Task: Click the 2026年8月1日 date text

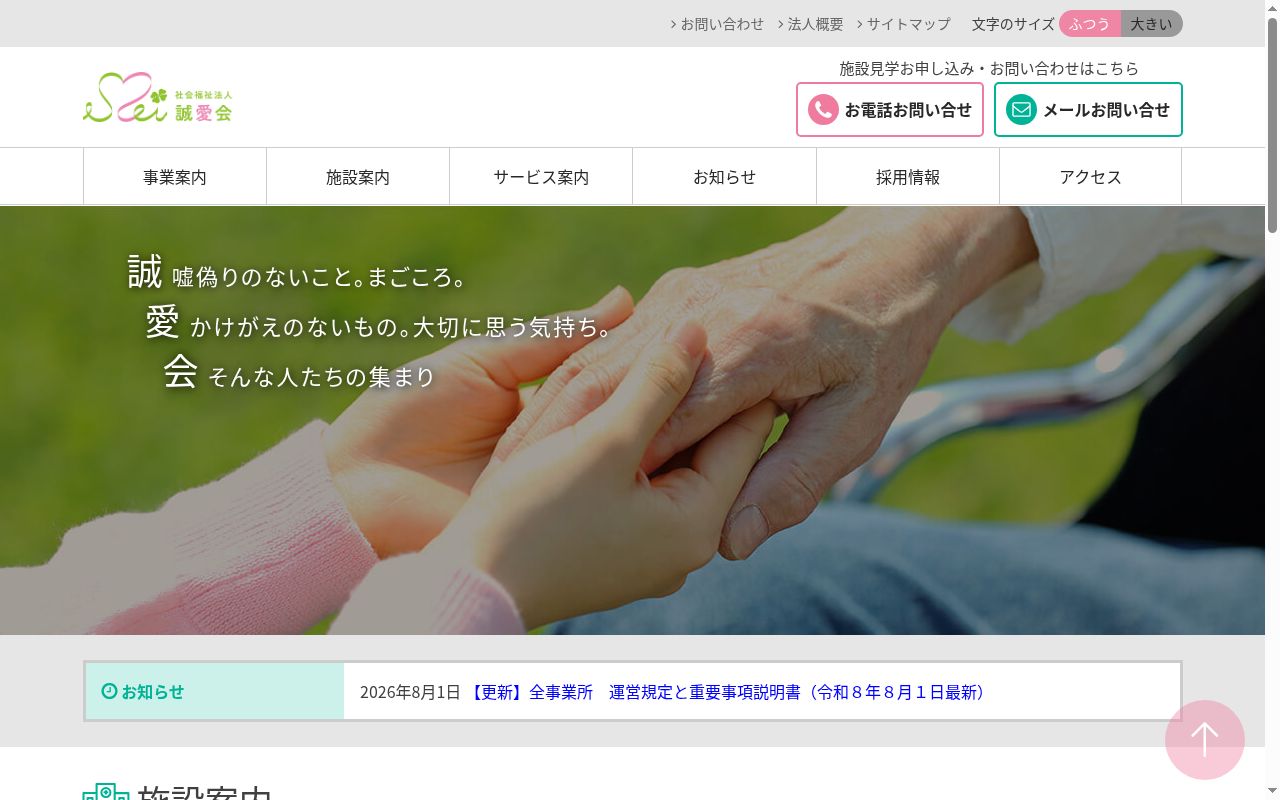Action: pyautogui.click(x=410, y=692)
